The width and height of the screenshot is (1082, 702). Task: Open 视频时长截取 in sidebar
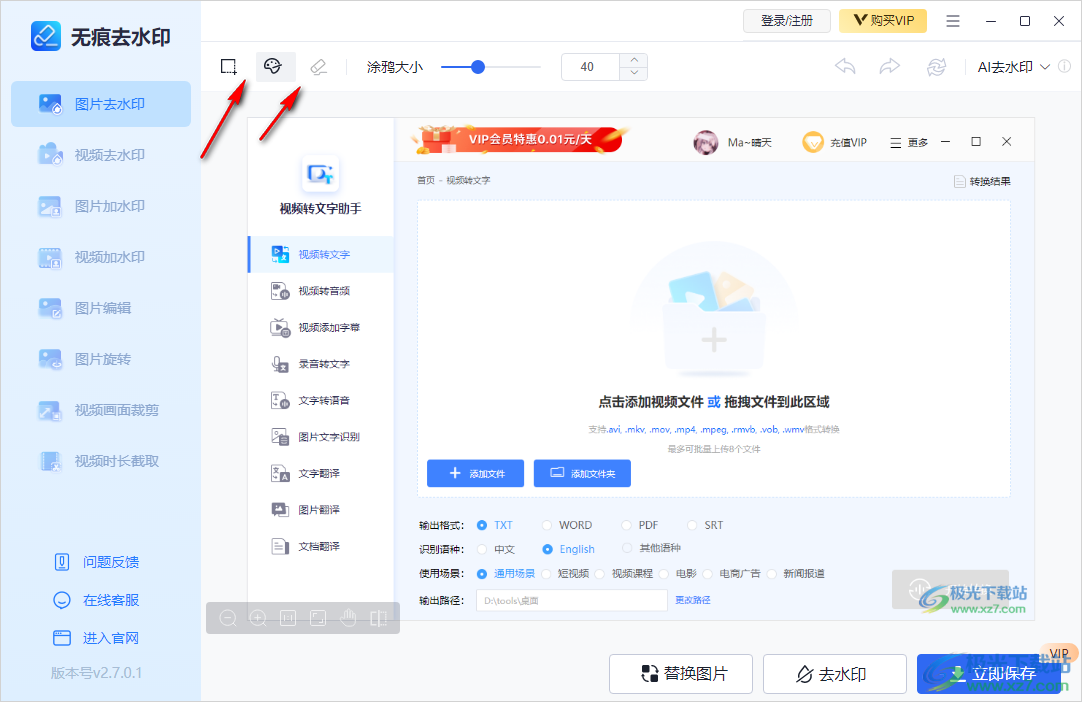101,461
